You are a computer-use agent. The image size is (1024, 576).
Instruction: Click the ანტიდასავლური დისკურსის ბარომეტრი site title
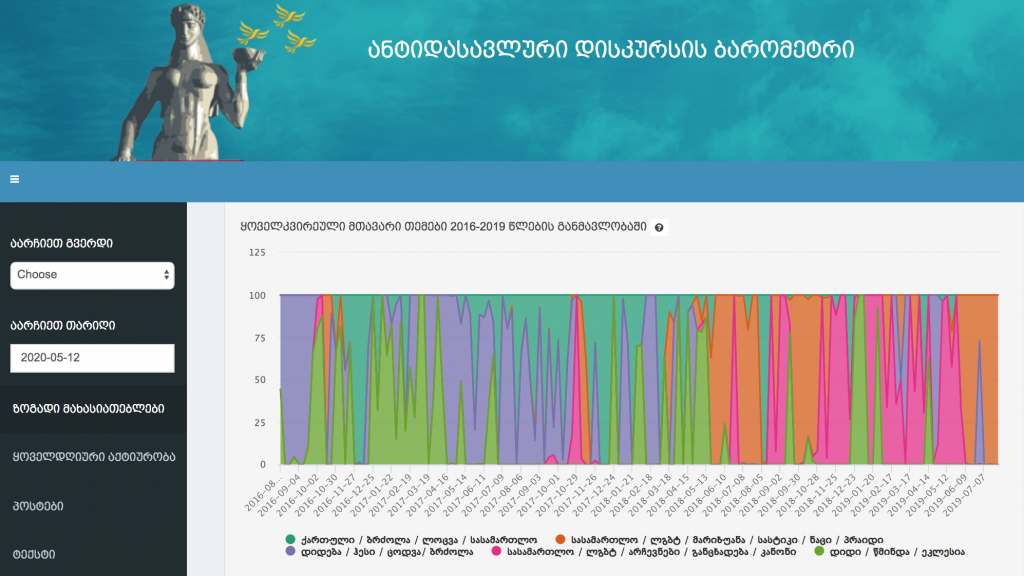click(x=611, y=49)
